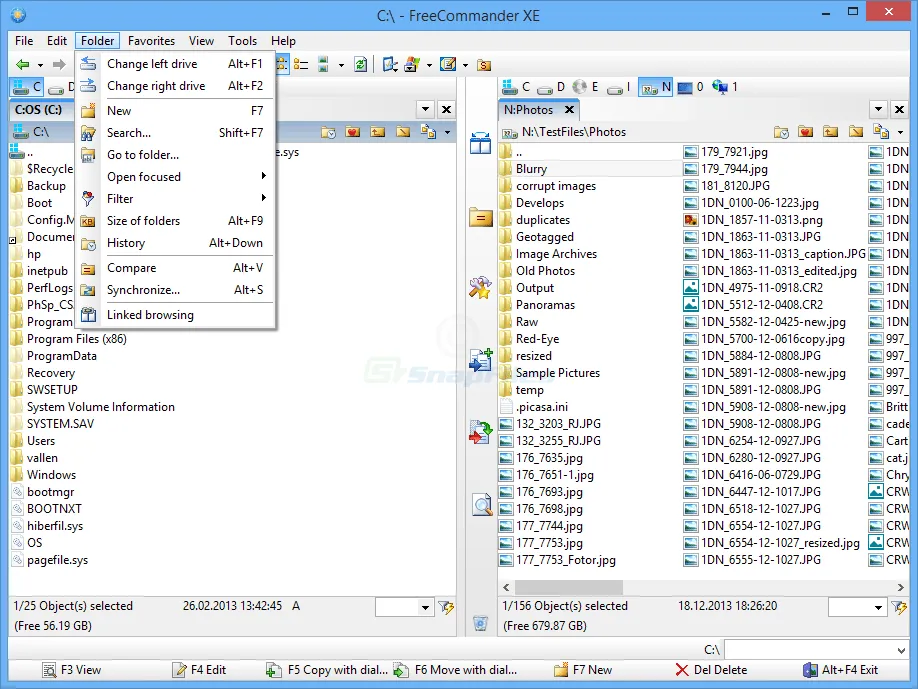Open left panel filter combo box dropdown
This screenshot has width=918, height=689.
425,608
